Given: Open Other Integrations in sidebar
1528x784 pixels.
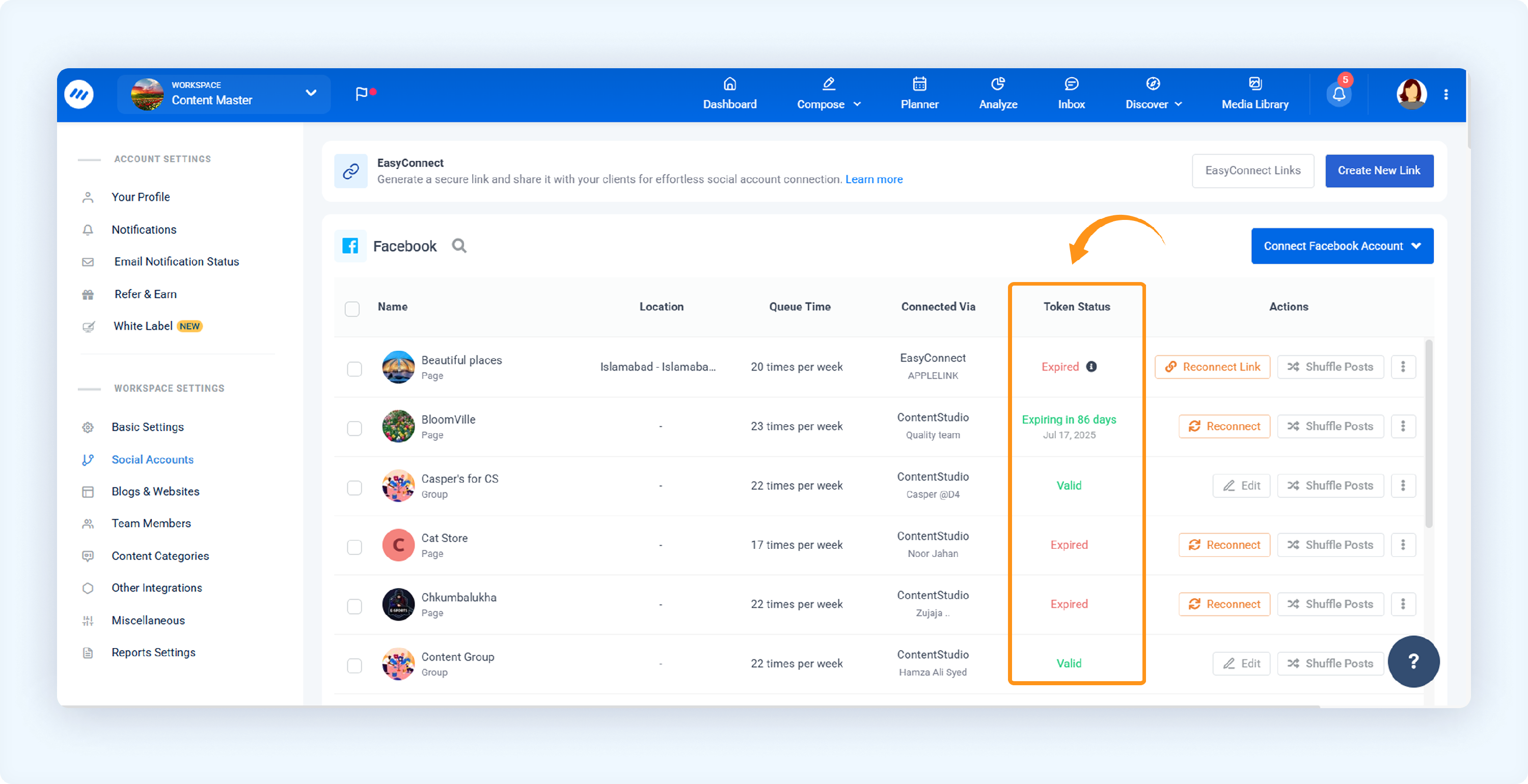Looking at the screenshot, I should tap(156, 587).
